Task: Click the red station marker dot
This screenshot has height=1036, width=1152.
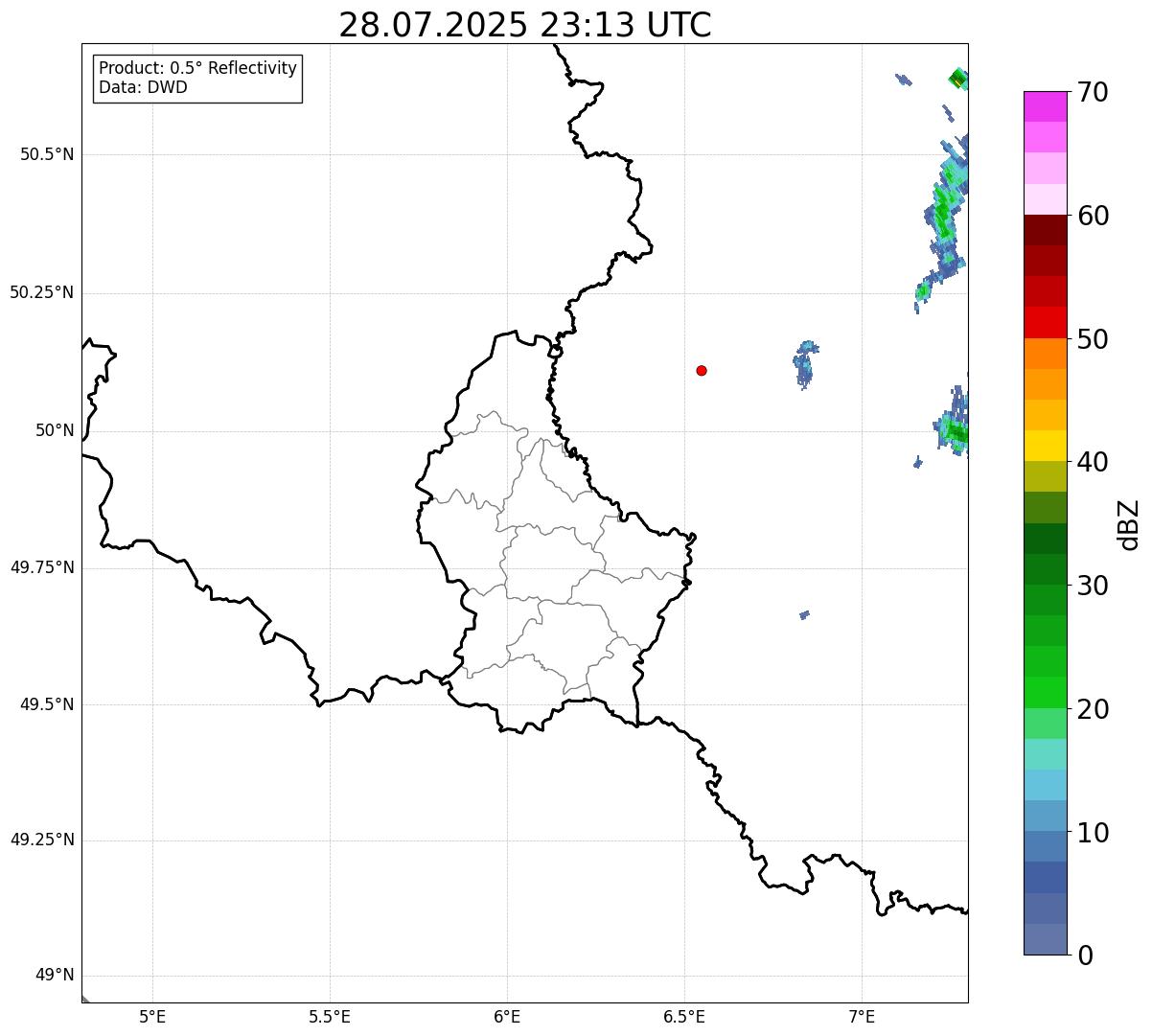Action: click(702, 370)
